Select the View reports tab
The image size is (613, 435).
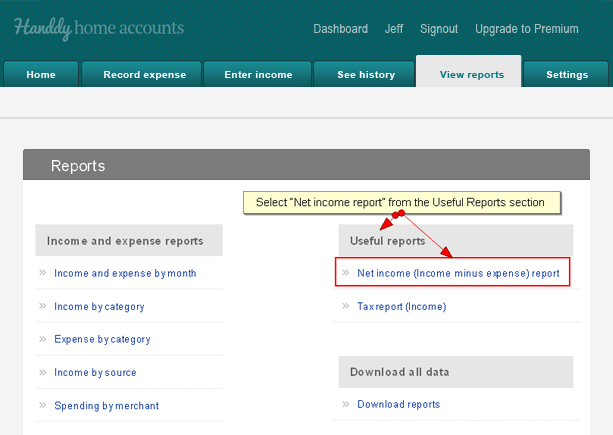(x=471, y=74)
